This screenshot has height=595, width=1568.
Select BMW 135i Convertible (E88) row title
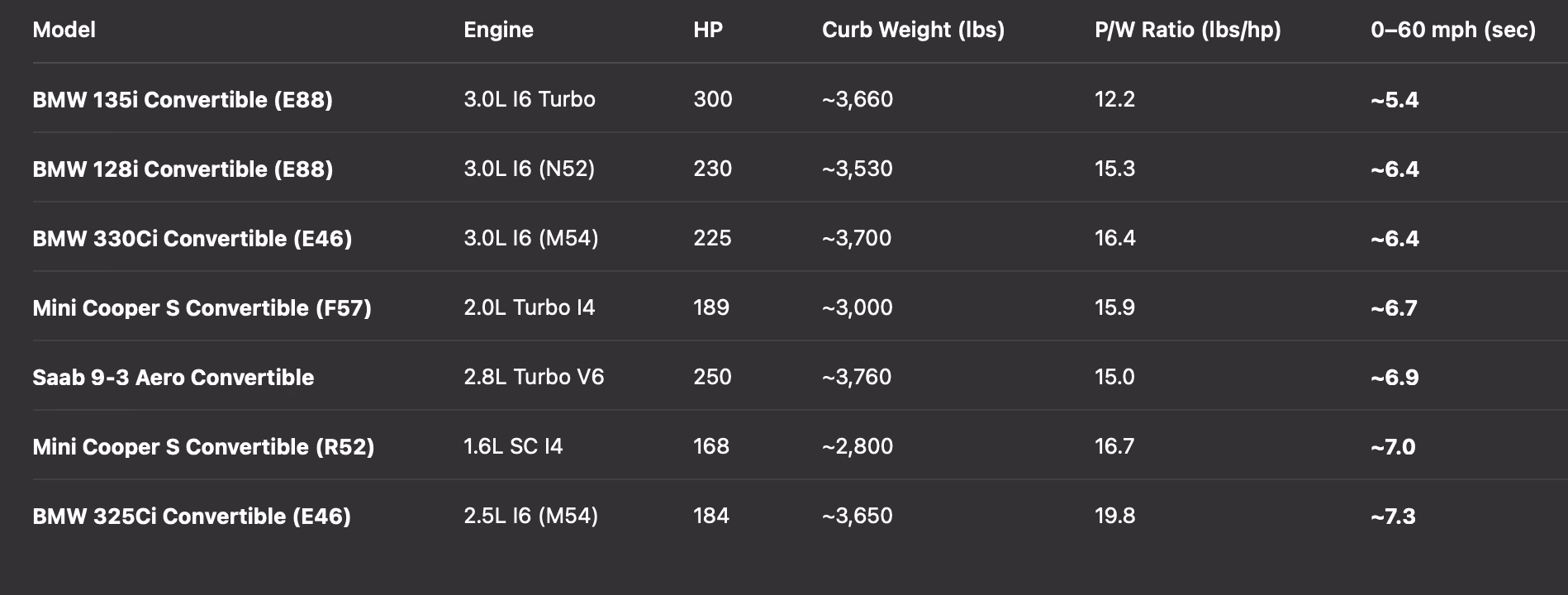click(183, 99)
